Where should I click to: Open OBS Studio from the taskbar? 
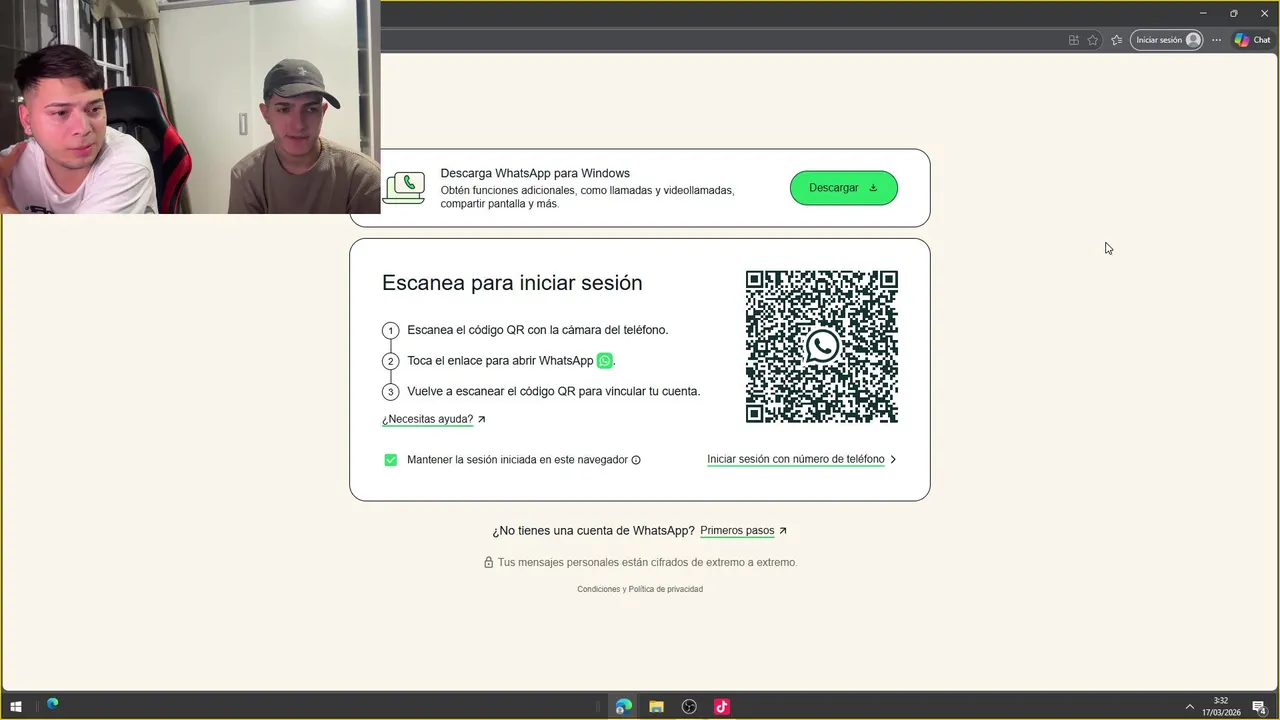pos(689,707)
